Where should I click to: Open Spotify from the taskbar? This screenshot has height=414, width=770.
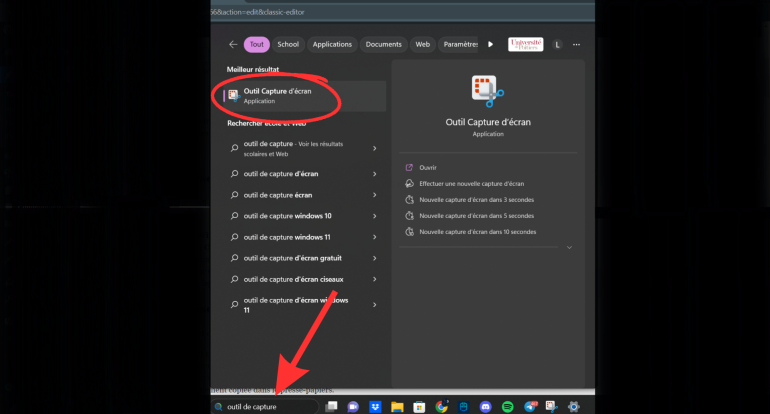[x=507, y=407]
